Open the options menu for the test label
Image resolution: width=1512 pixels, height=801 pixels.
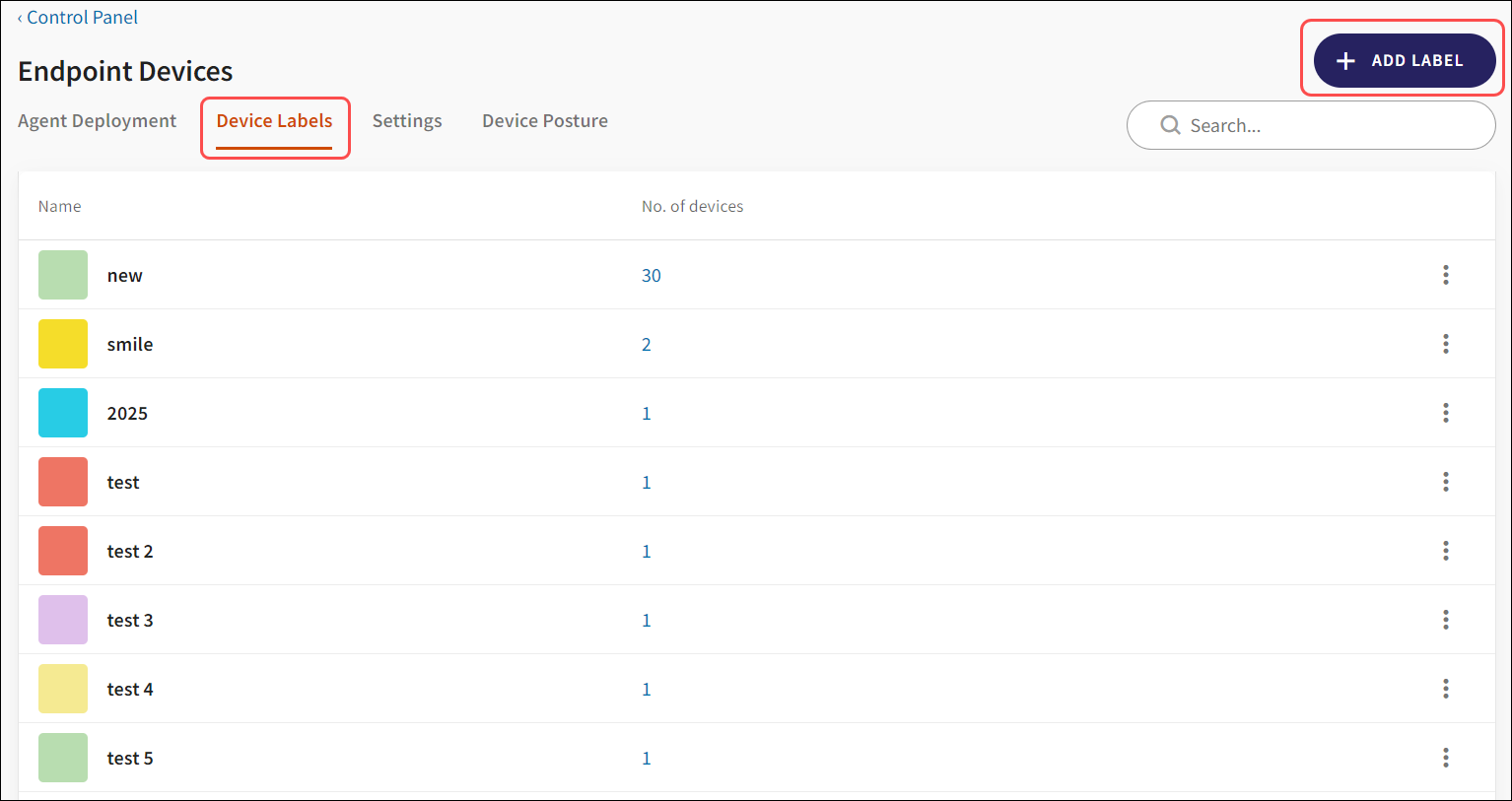1445,482
